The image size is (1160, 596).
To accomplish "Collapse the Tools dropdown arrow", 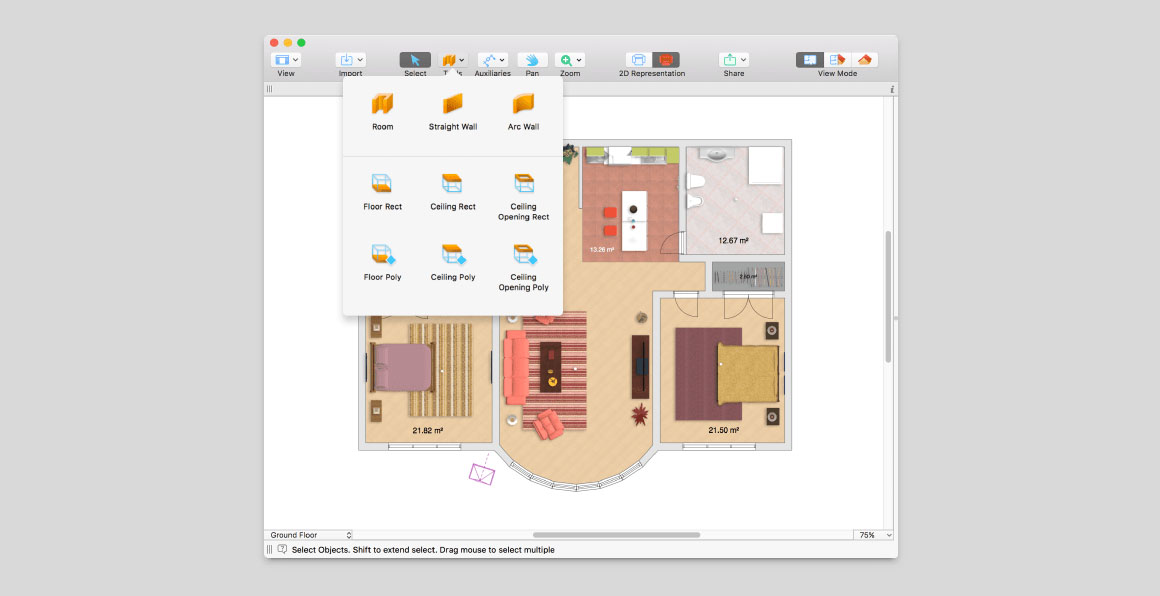I will tap(462, 60).
